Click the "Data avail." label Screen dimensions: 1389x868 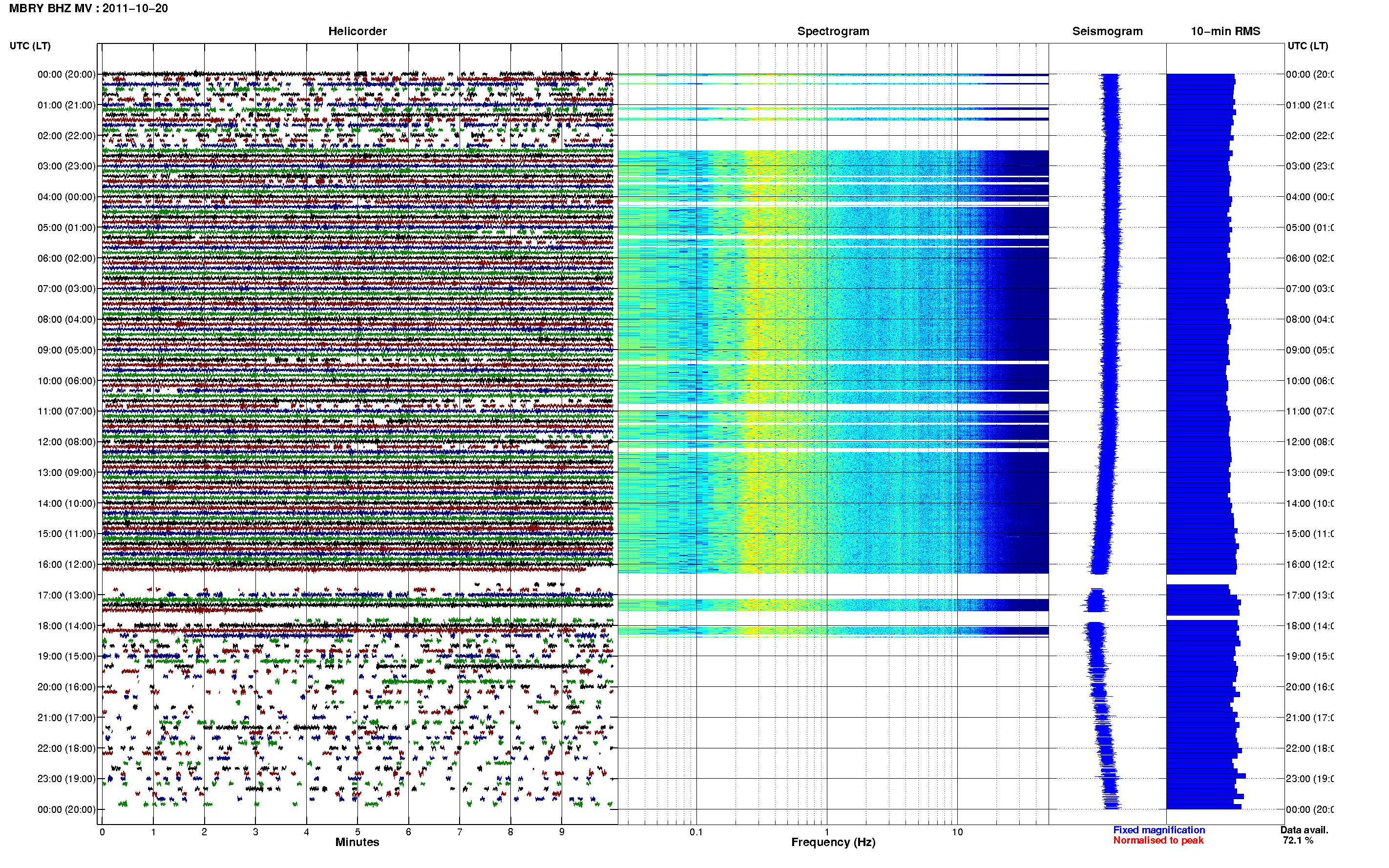tap(1304, 830)
